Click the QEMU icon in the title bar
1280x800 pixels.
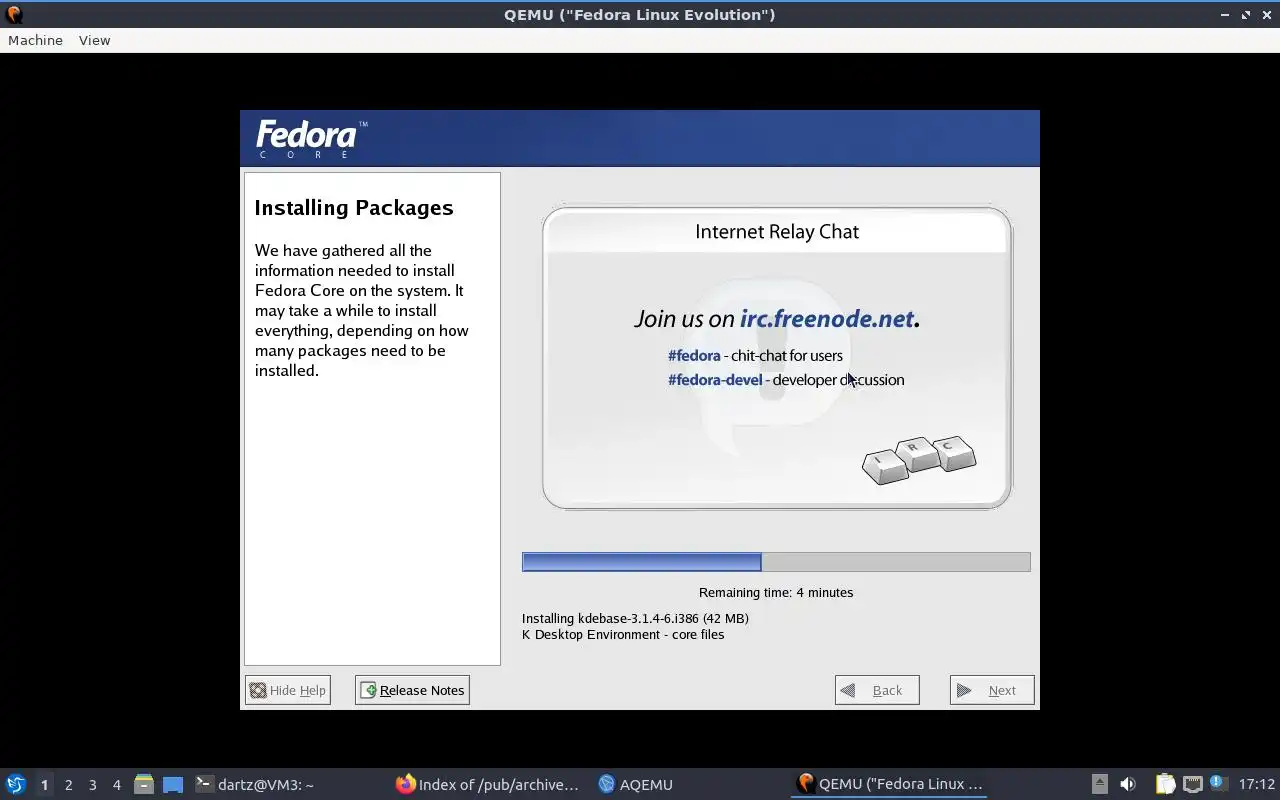point(14,14)
